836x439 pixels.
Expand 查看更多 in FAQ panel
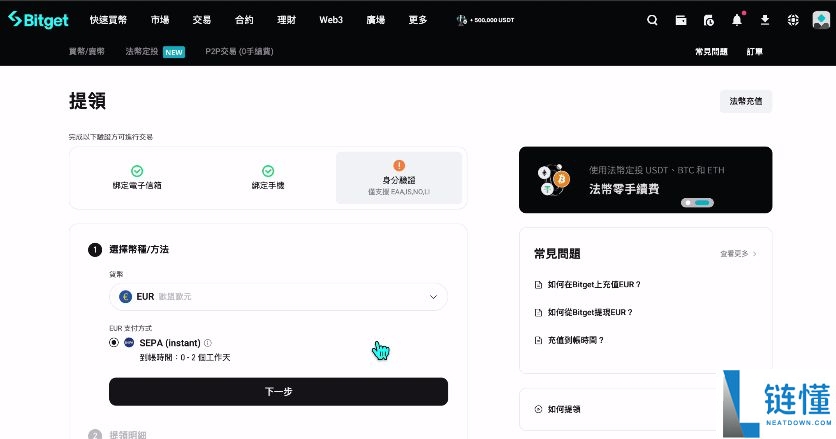point(738,253)
